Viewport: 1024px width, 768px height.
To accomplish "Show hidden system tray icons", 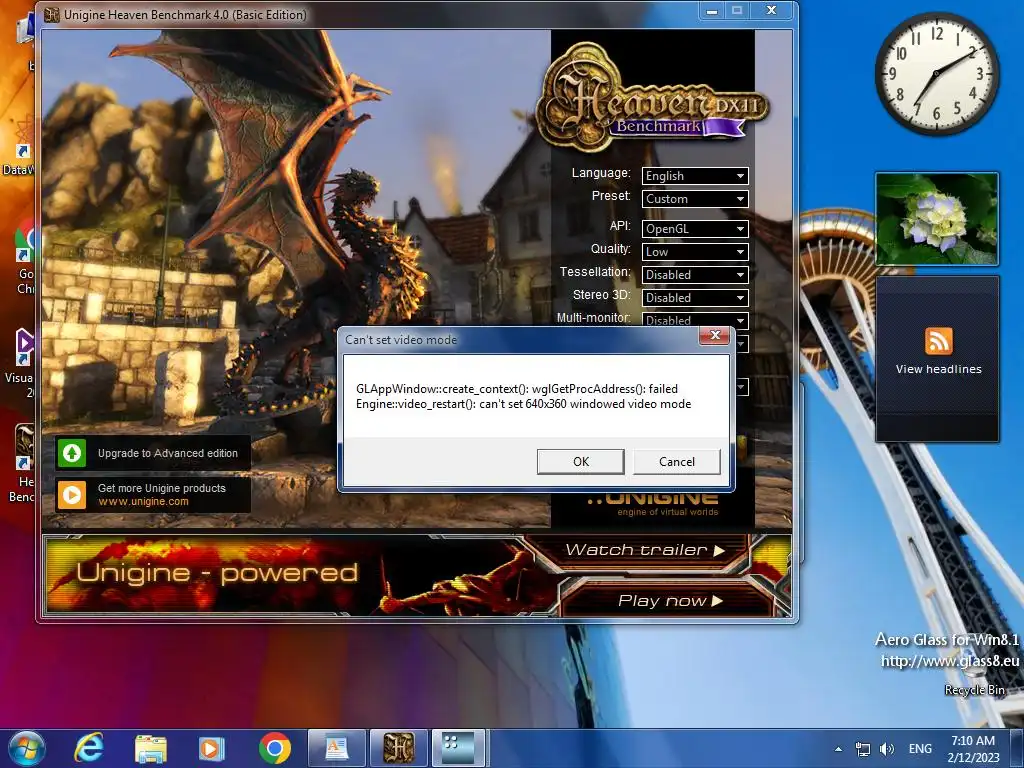I will [838, 749].
